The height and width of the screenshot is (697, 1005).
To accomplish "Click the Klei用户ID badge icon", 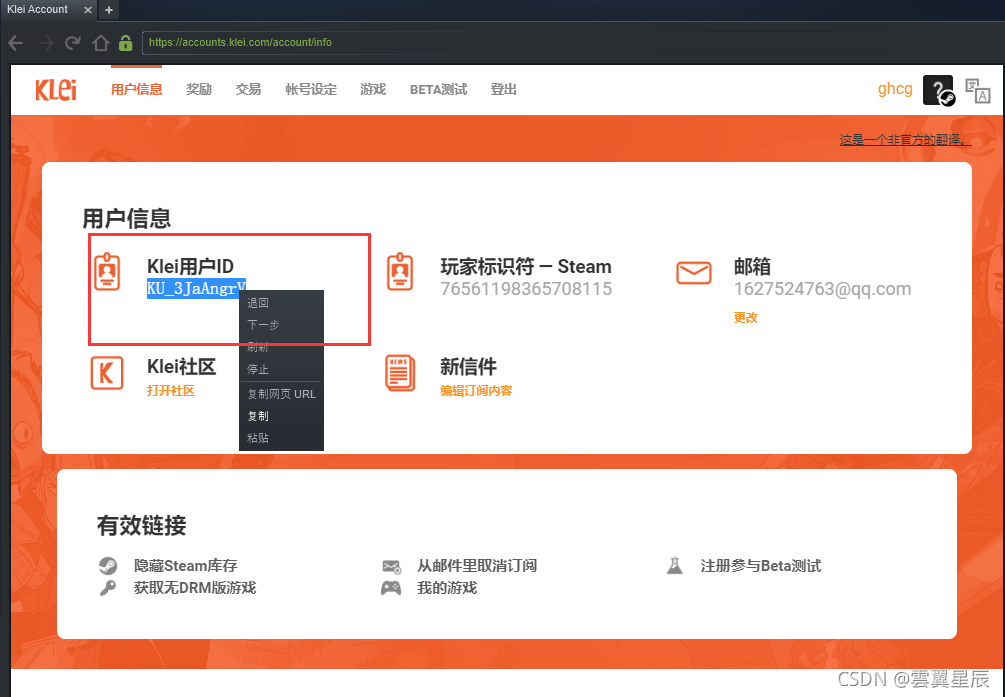I will click(107, 272).
